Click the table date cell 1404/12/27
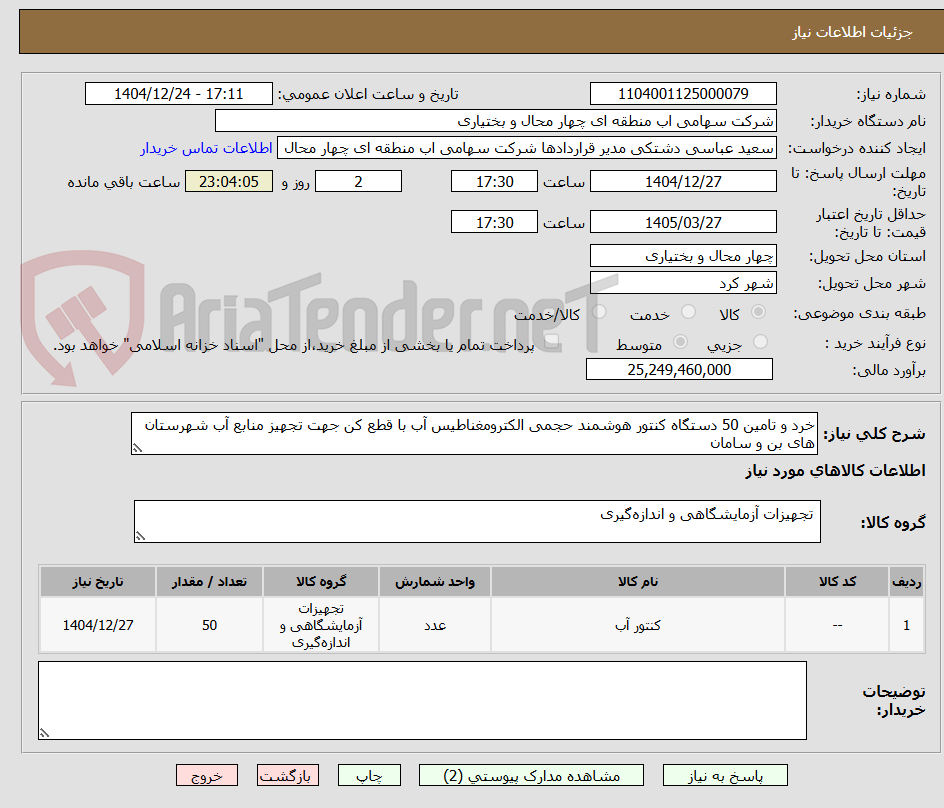This screenshot has width=944, height=808. coord(98,625)
